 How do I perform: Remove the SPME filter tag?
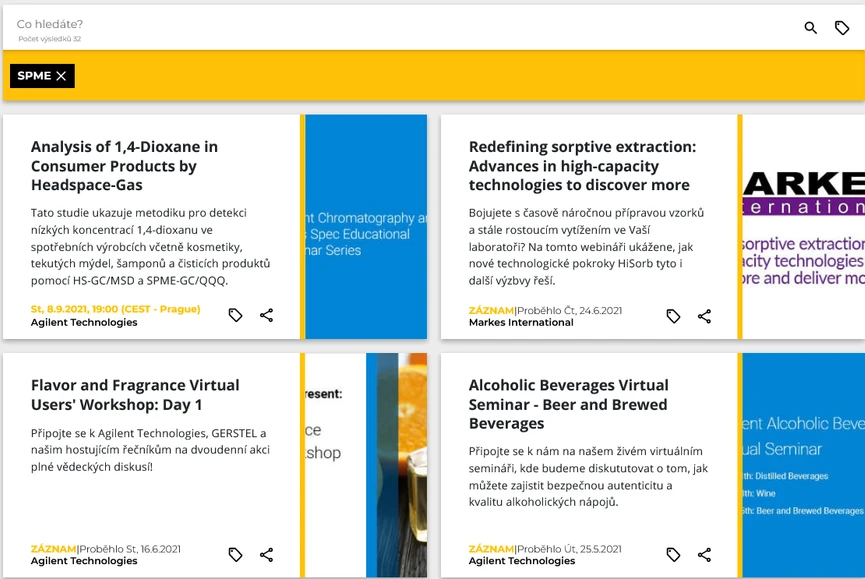point(60,75)
